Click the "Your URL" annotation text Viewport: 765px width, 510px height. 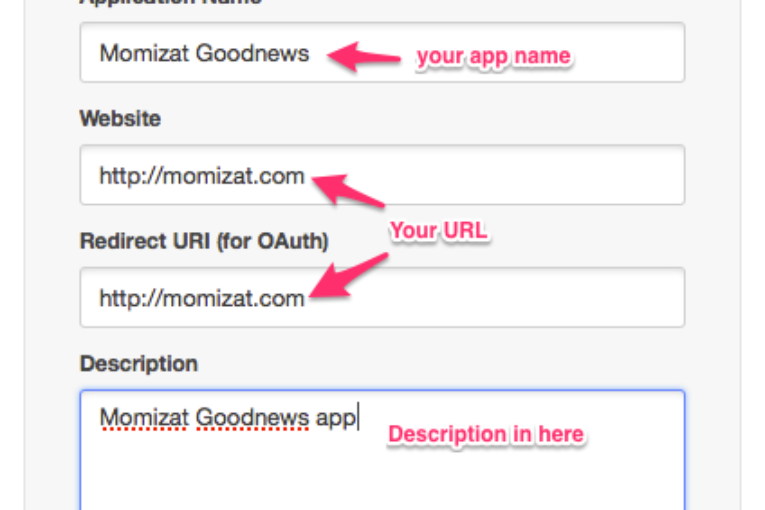(438, 231)
